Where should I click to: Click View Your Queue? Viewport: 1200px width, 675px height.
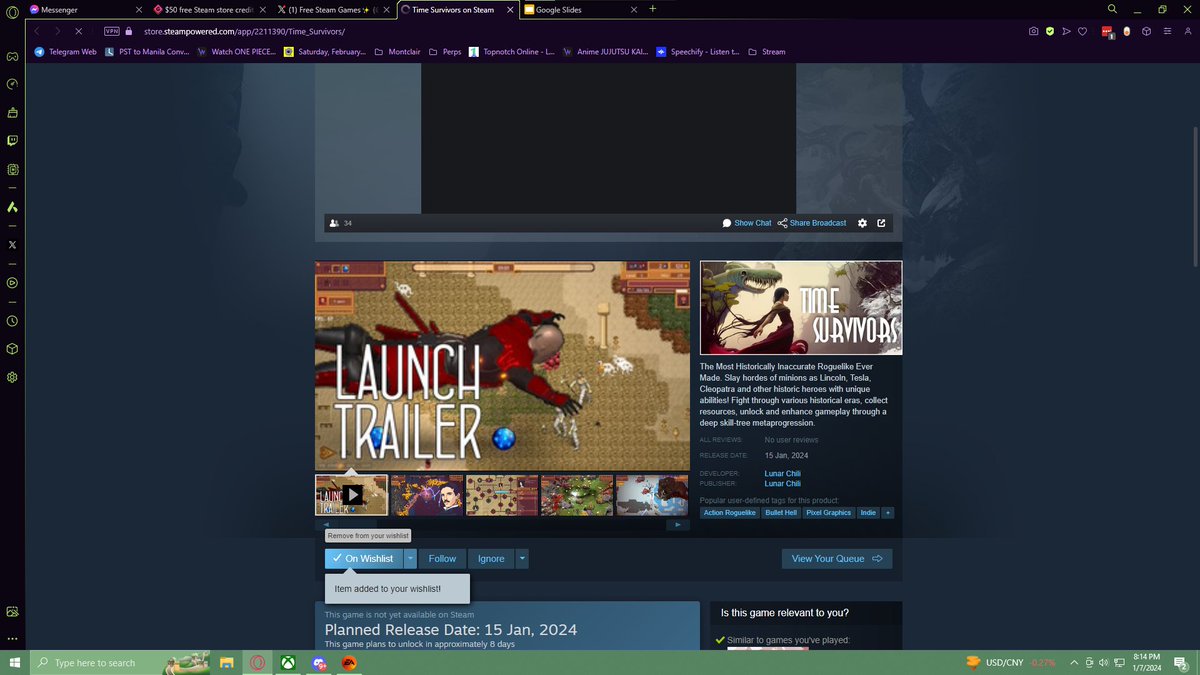pyautogui.click(x=837, y=559)
